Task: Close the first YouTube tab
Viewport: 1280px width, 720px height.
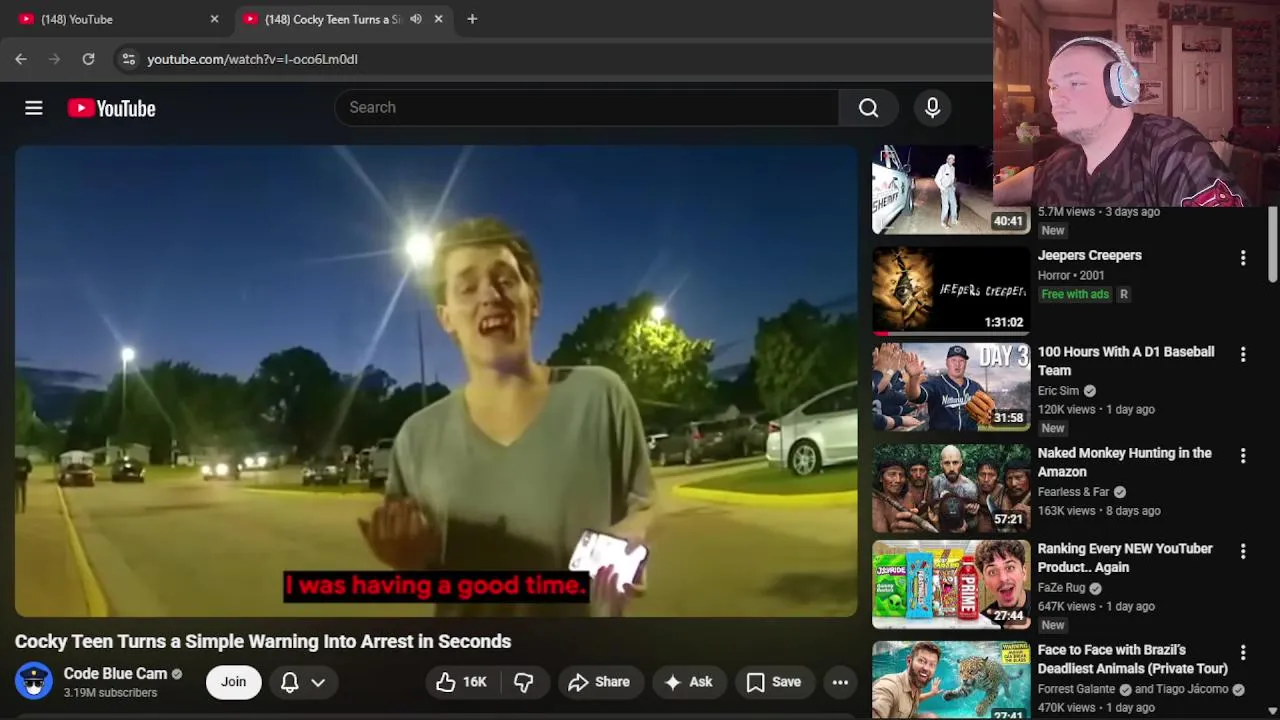Action: pos(214,19)
